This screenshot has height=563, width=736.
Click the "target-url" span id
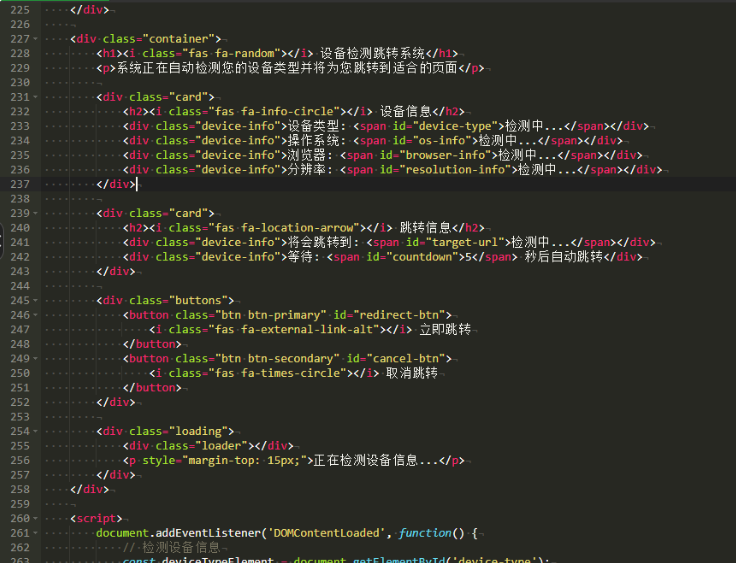[465, 242]
